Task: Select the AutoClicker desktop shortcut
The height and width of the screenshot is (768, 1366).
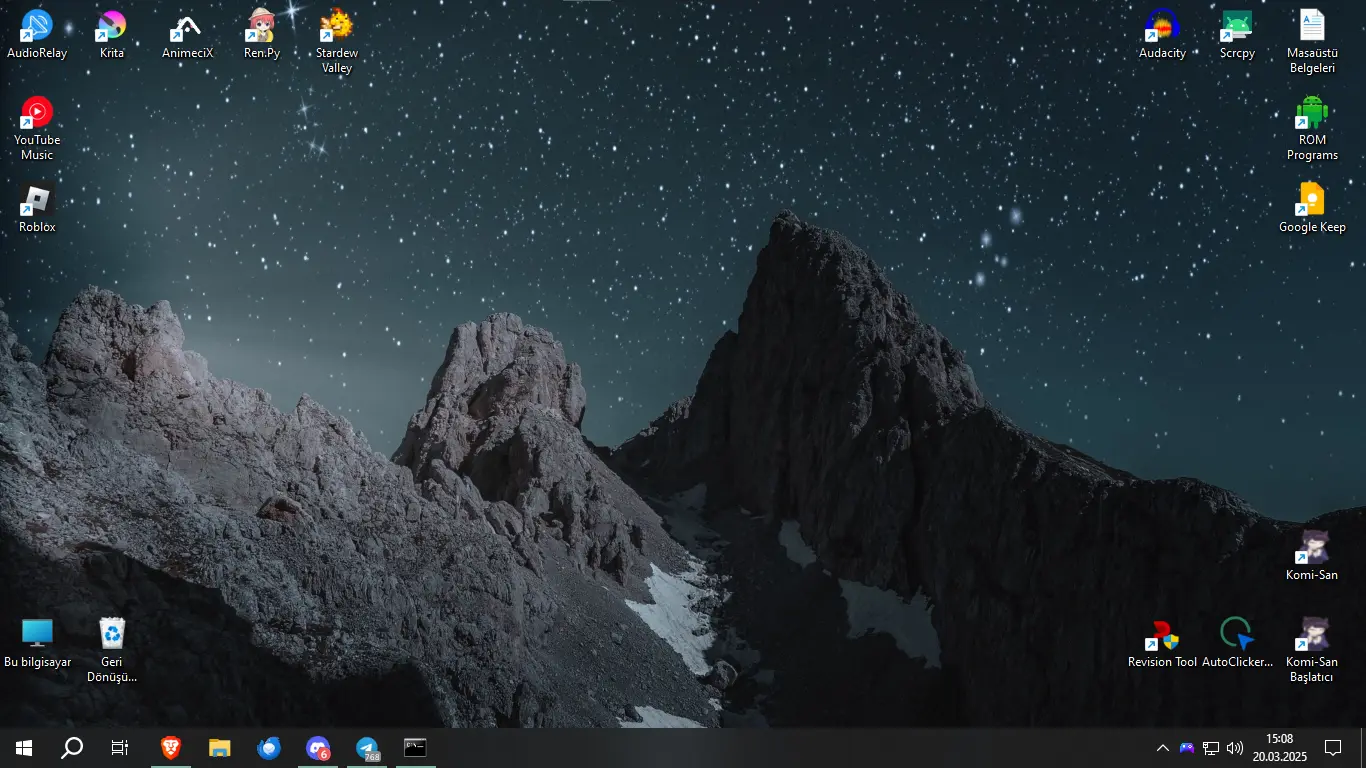Action: pos(1237,643)
